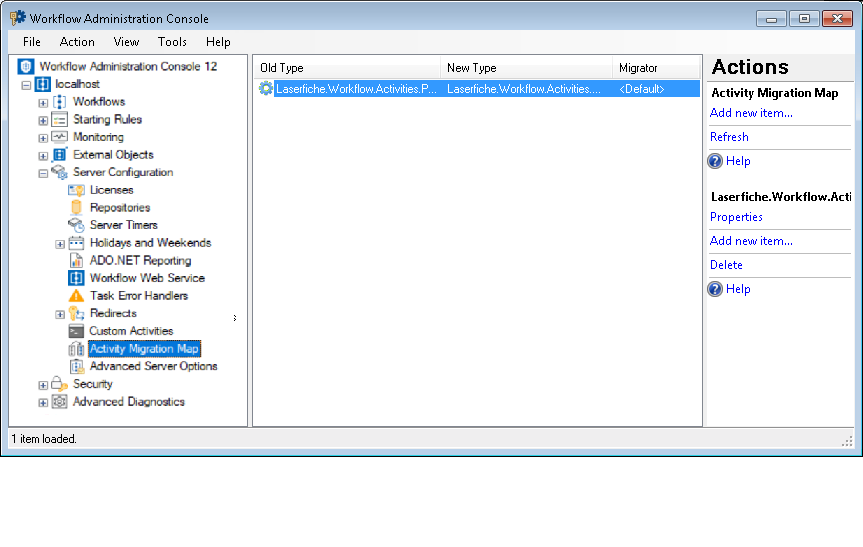Viewport: 863px width, 547px height.
Task: Click the Server Timers clock icon
Action: 76,225
